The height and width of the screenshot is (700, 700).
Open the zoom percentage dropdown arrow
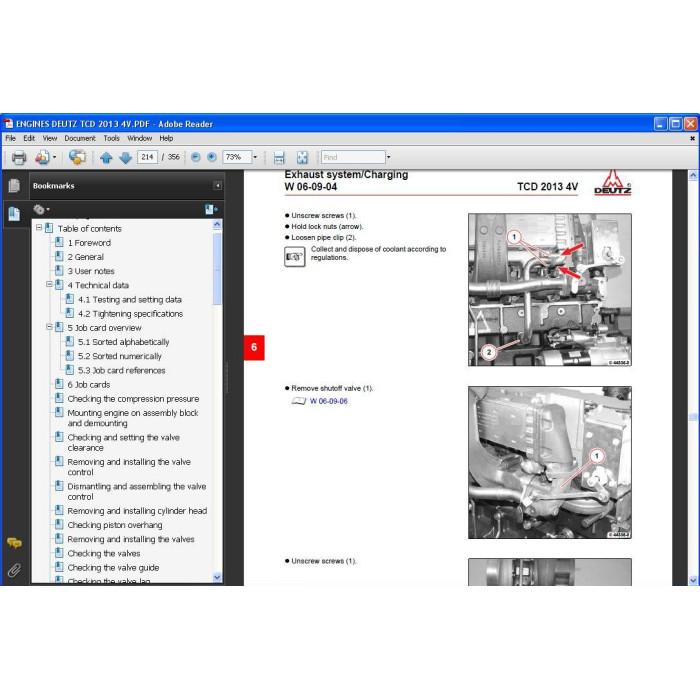255,157
